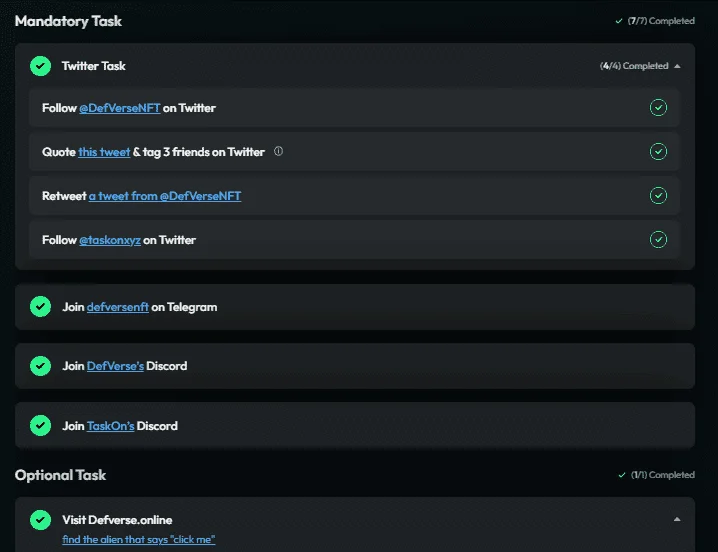Collapse the Twitter Task section arrow
Screen dimensions: 718x552
point(677,66)
